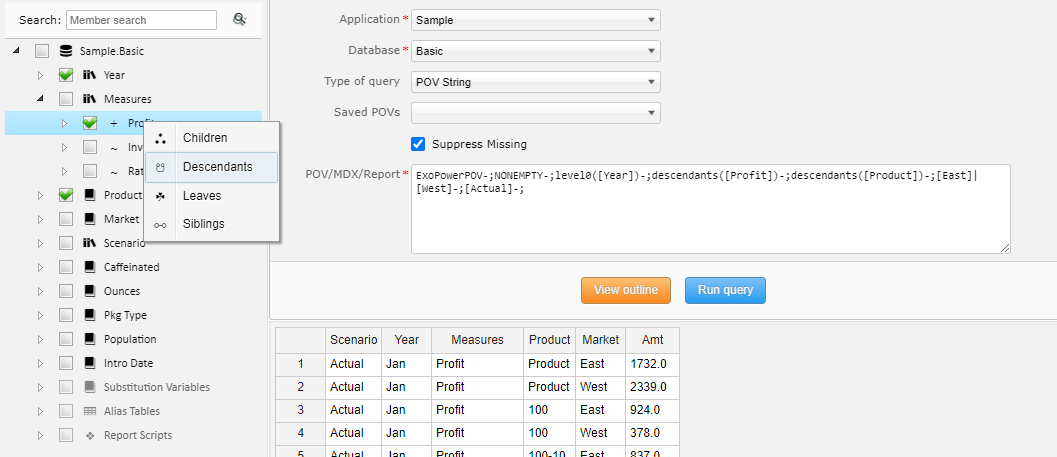
Task: Expand the Substitution Variables node
Action: coord(40,387)
